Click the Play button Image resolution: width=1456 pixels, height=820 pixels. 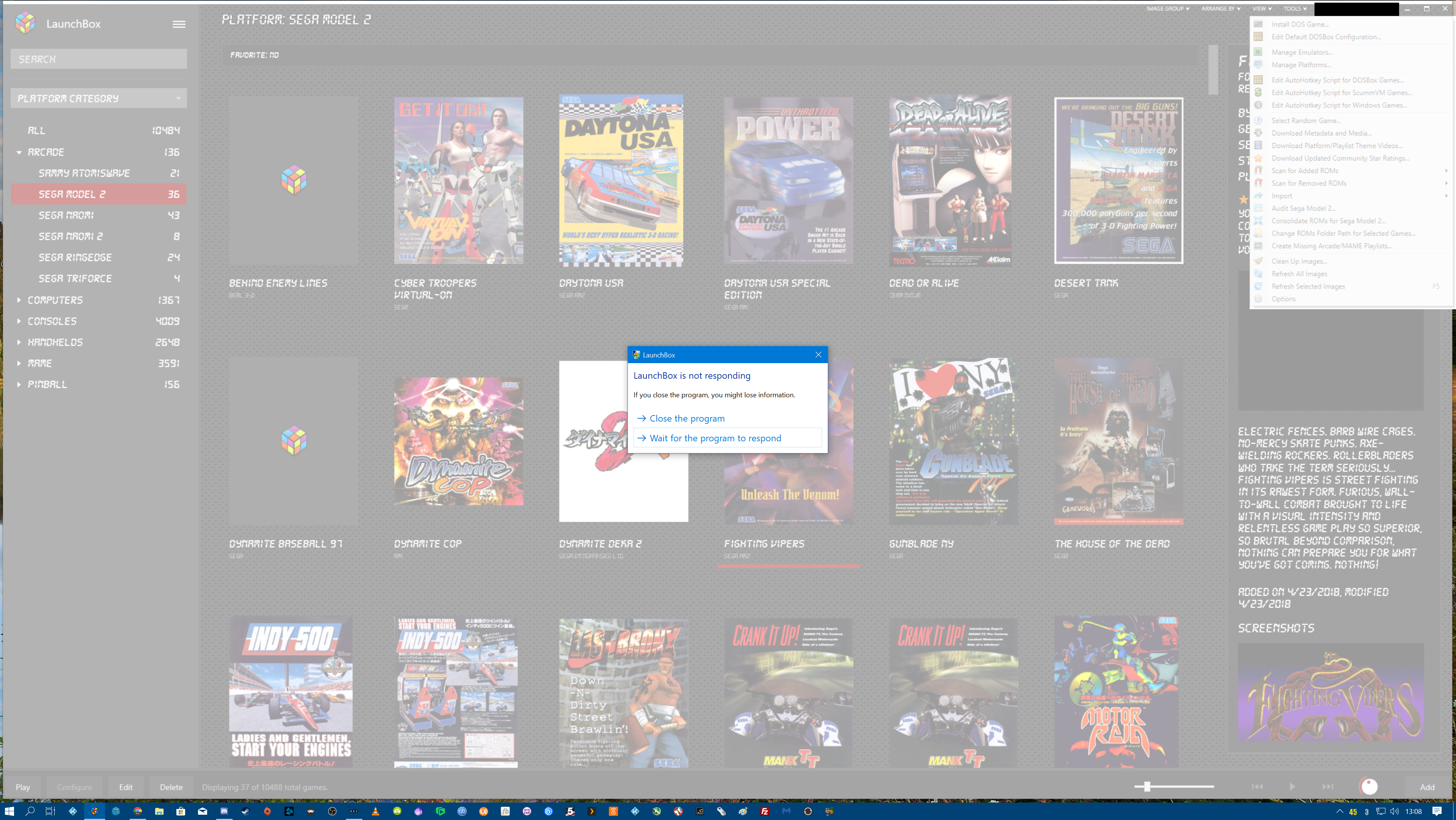(x=23, y=787)
